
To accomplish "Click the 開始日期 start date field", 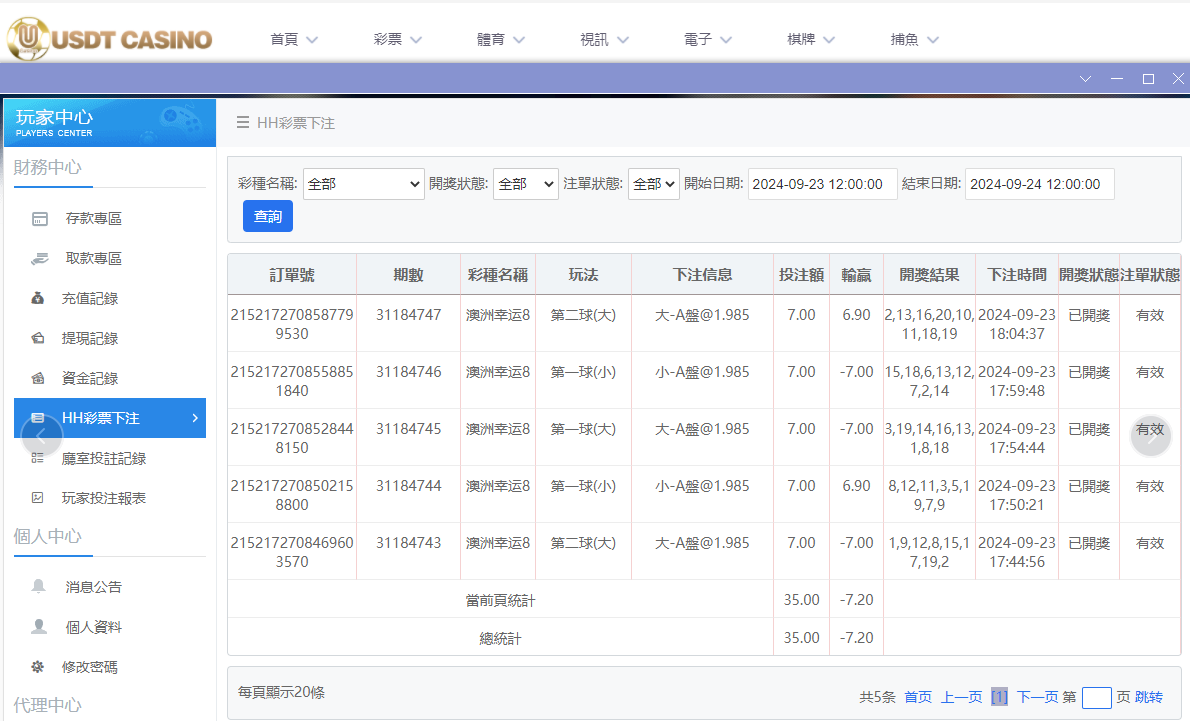I will pyautogui.click(x=822, y=184).
